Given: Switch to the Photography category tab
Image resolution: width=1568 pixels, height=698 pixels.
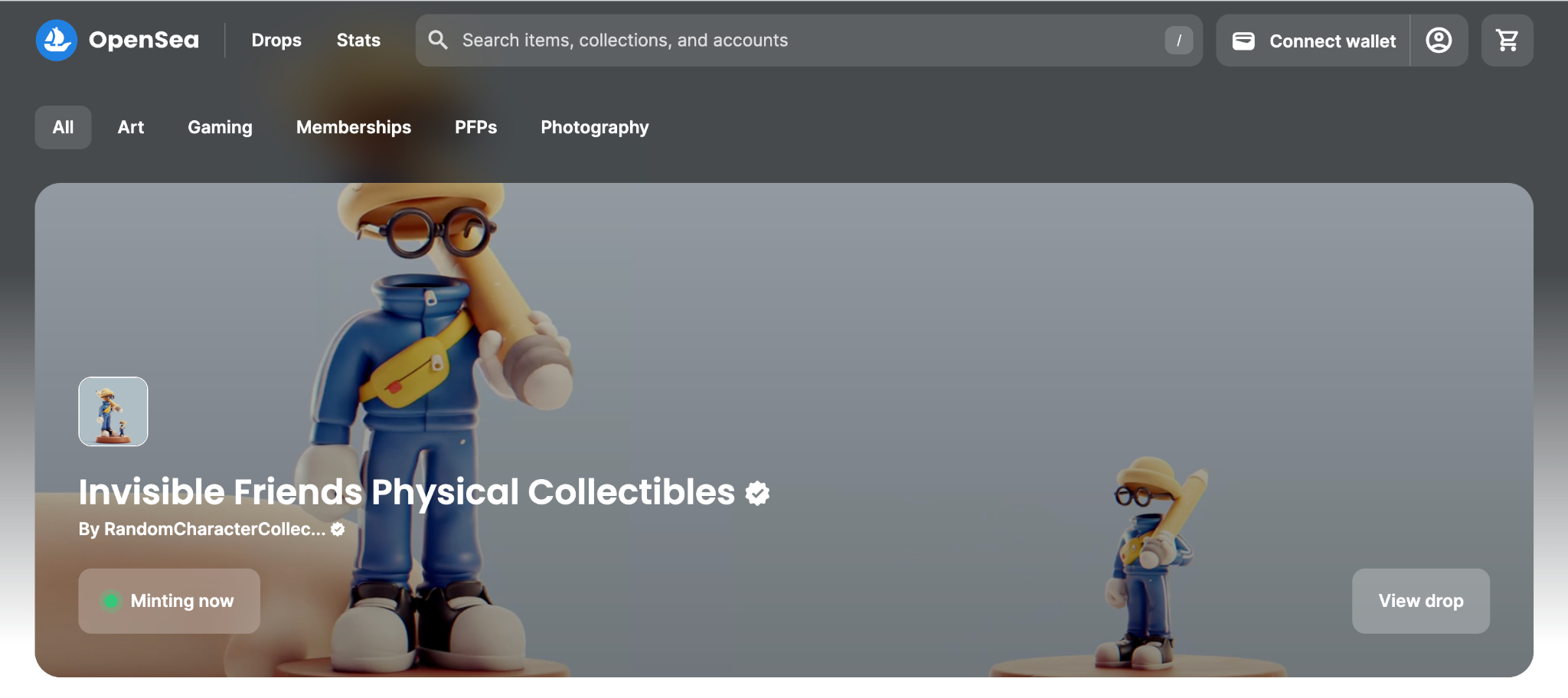Looking at the screenshot, I should tap(595, 127).
